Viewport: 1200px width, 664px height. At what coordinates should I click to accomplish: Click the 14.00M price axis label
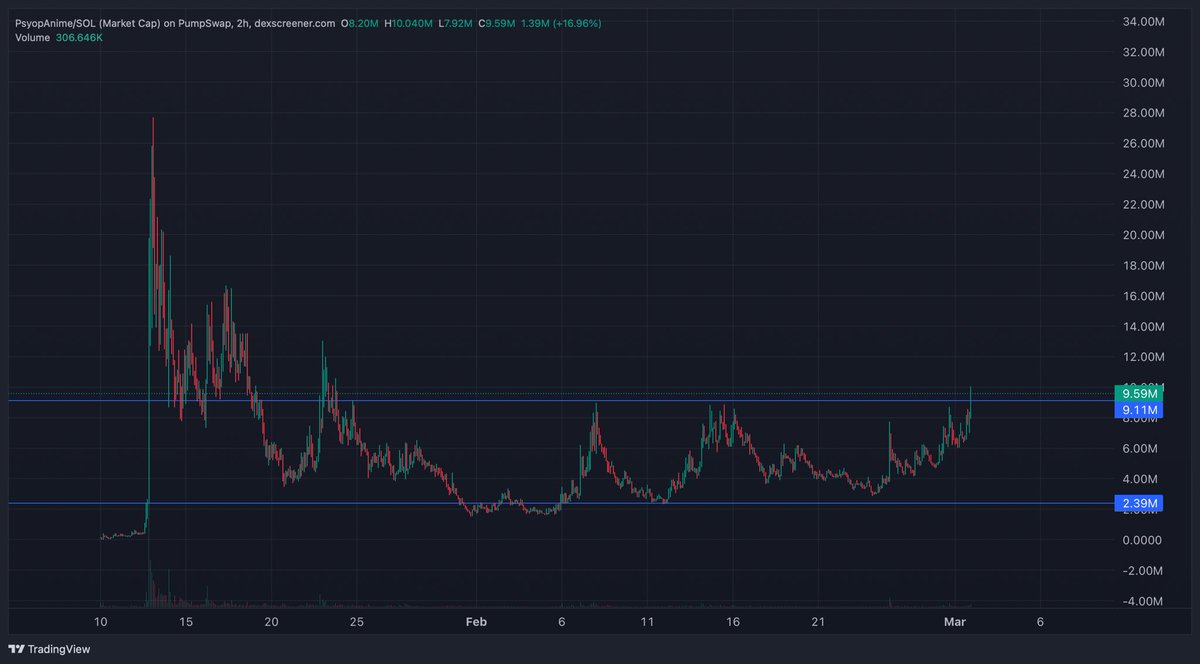pos(1144,327)
